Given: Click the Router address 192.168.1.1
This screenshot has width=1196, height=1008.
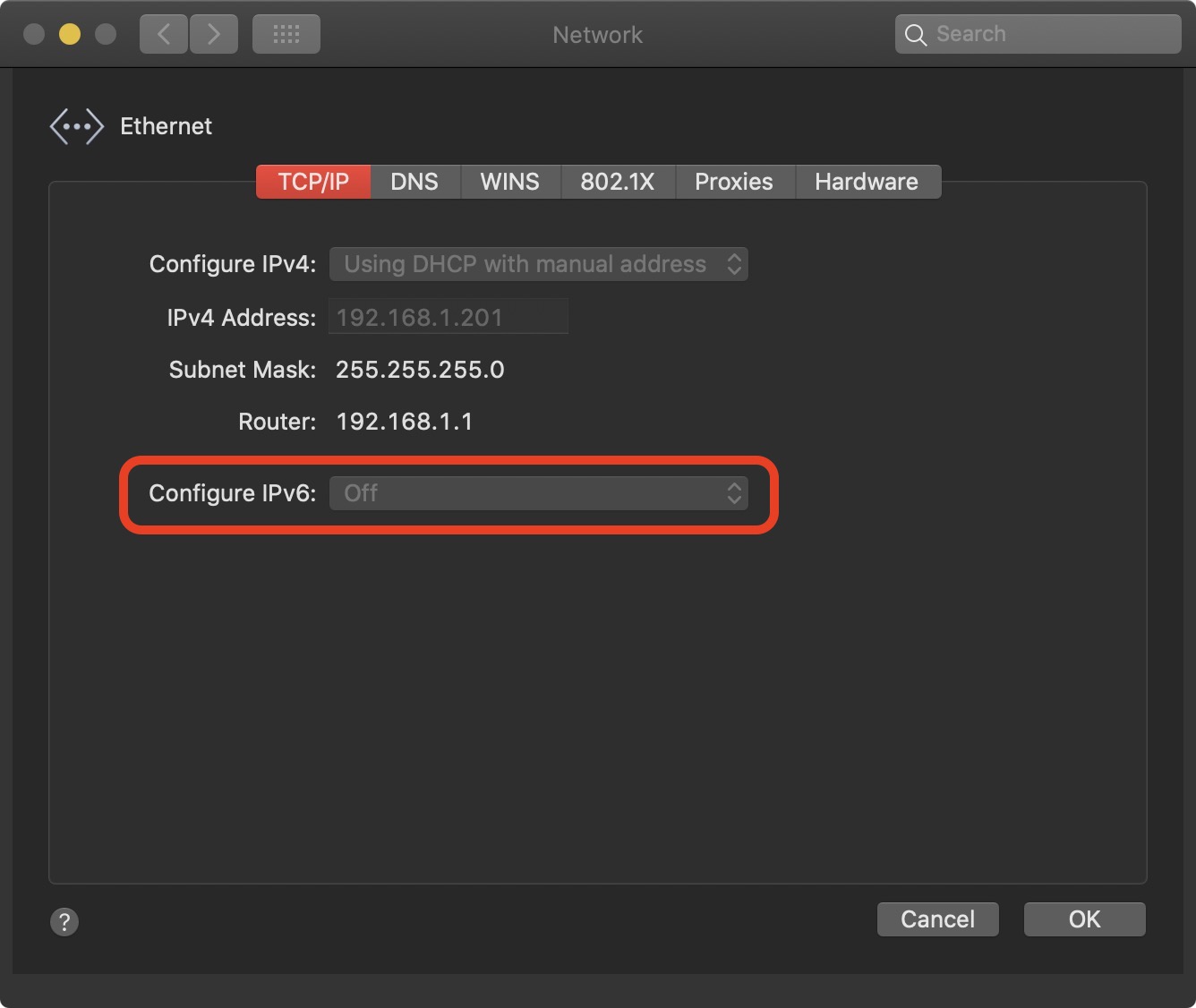Looking at the screenshot, I should click(x=404, y=422).
